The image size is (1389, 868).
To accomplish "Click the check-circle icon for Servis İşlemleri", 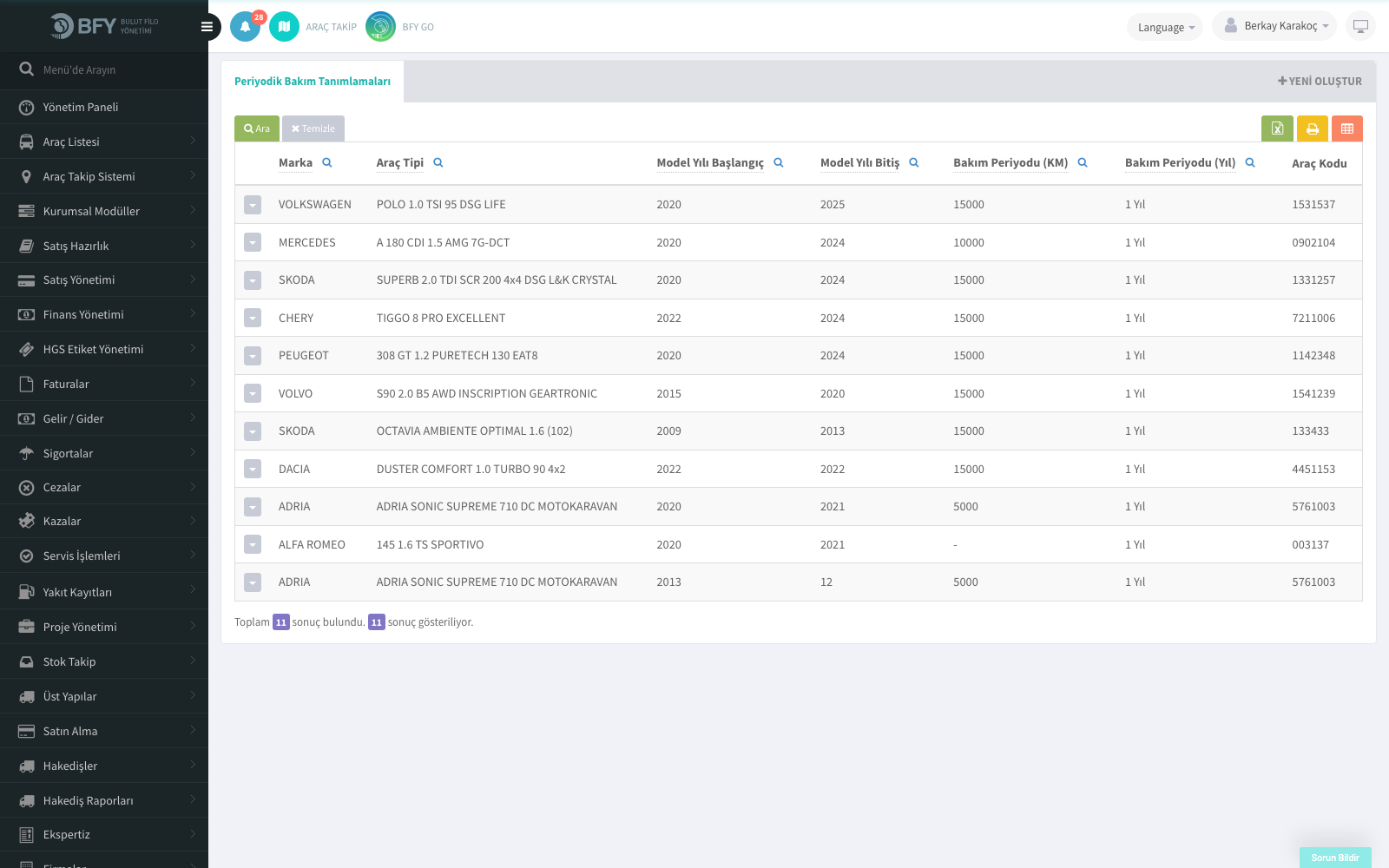I will tap(27, 556).
